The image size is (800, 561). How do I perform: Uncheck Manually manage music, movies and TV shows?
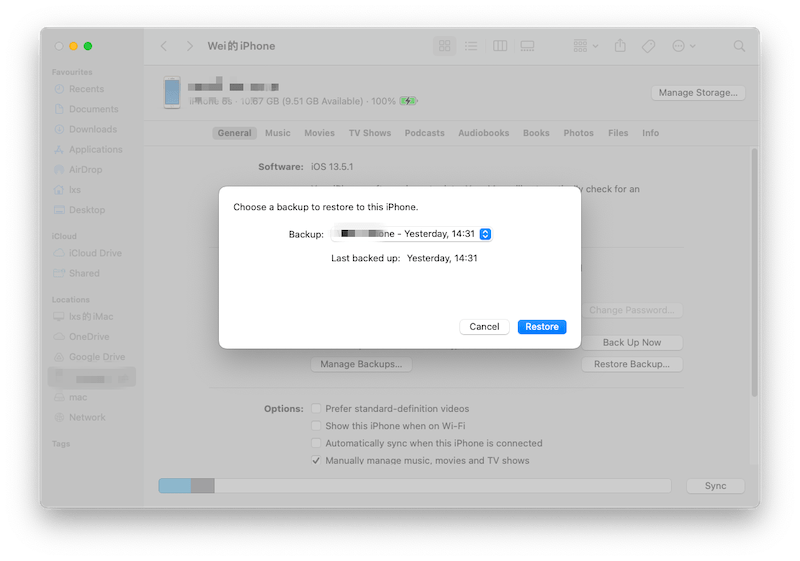[x=316, y=461]
